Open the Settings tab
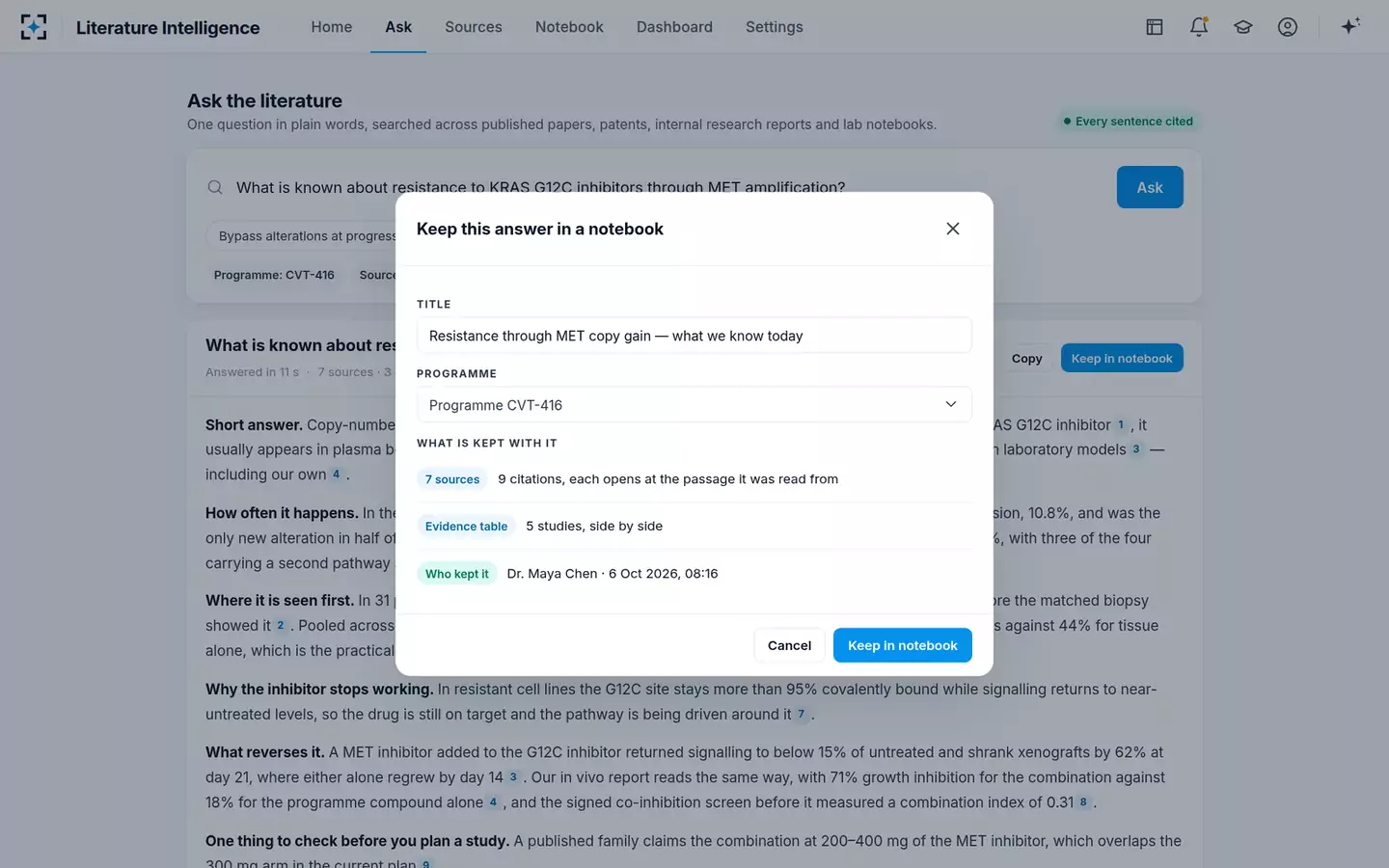Viewport: 1389px width, 868px height. click(x=775, y=27)
